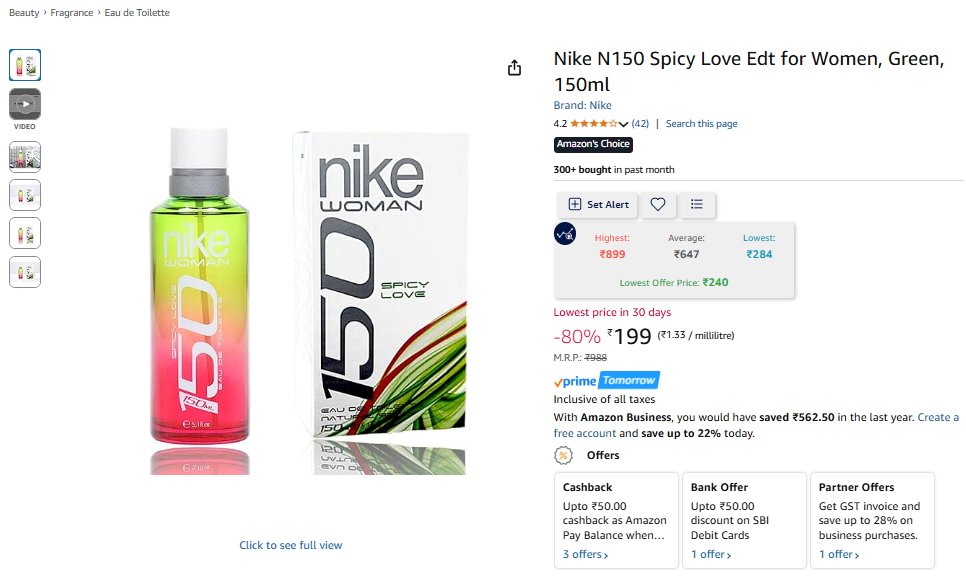966x579 pixels.
Task: Click the Amazon's Choice badge
Action: coord(593,144)
